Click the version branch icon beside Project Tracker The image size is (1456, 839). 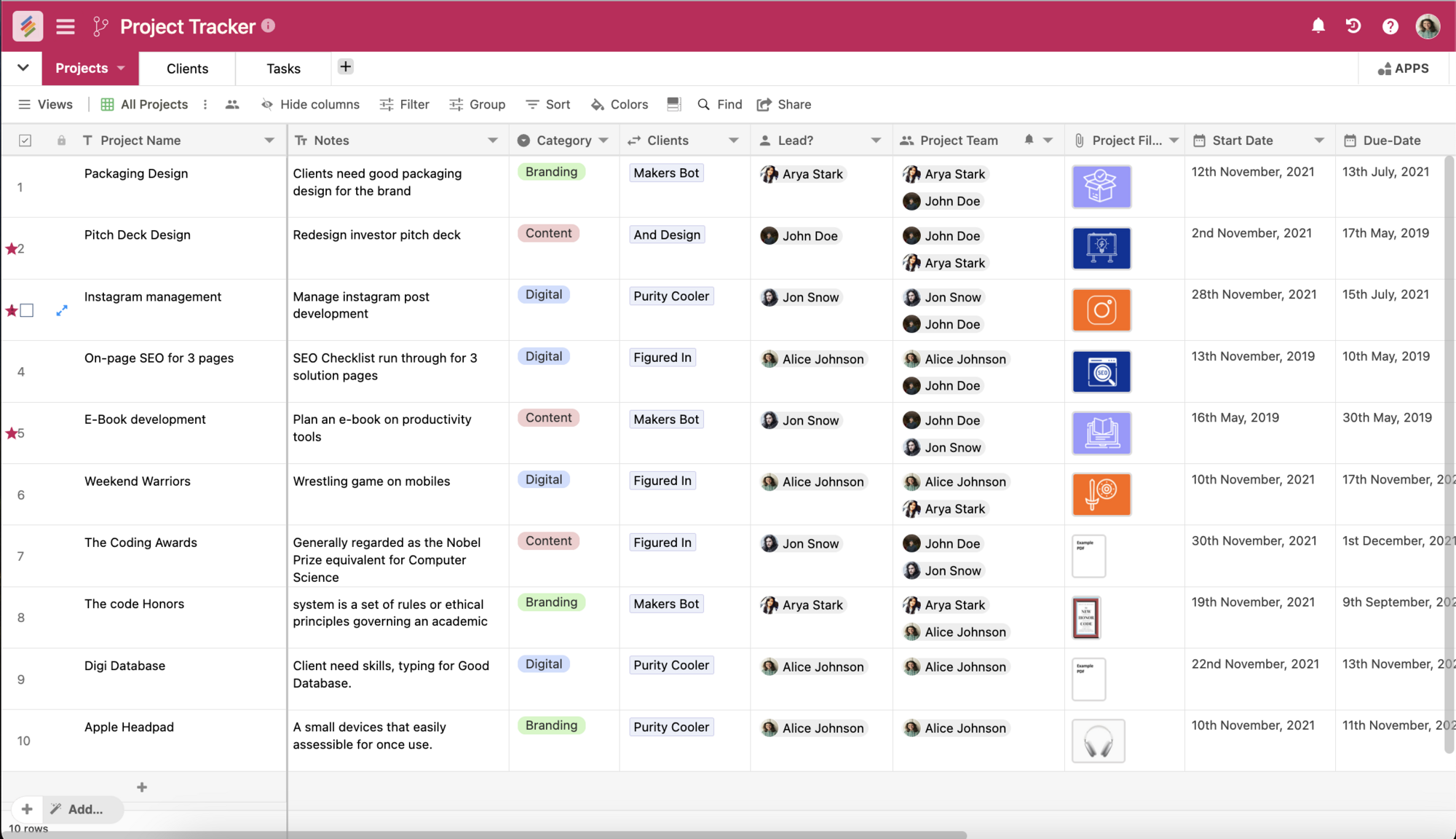(x=100, y=25)
